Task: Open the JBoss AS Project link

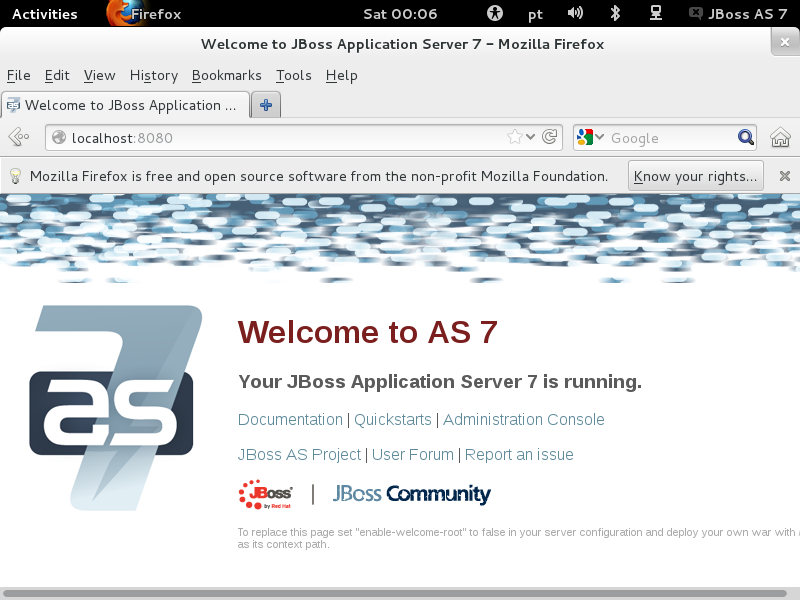Action: click(x=299, y=454)
